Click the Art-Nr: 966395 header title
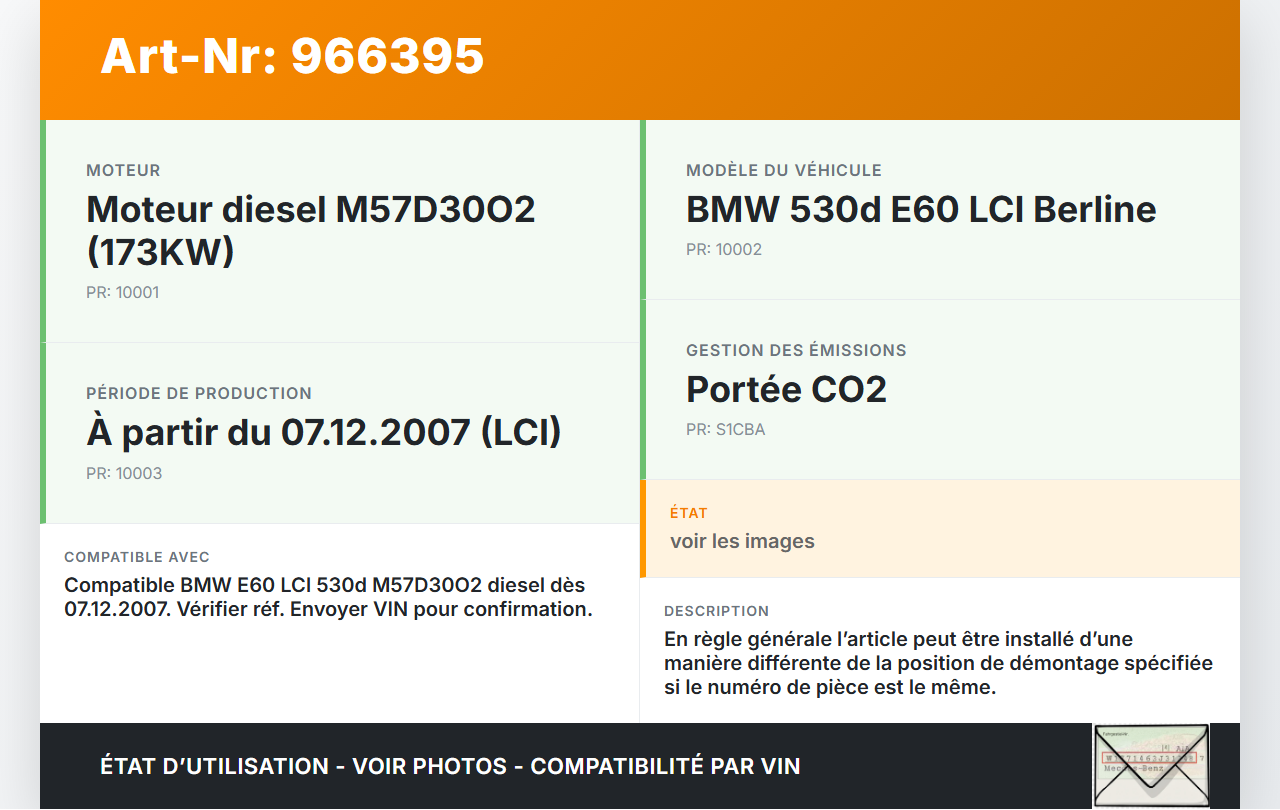The width and height of the screenshot is (1280, 810). click(292, 56)
